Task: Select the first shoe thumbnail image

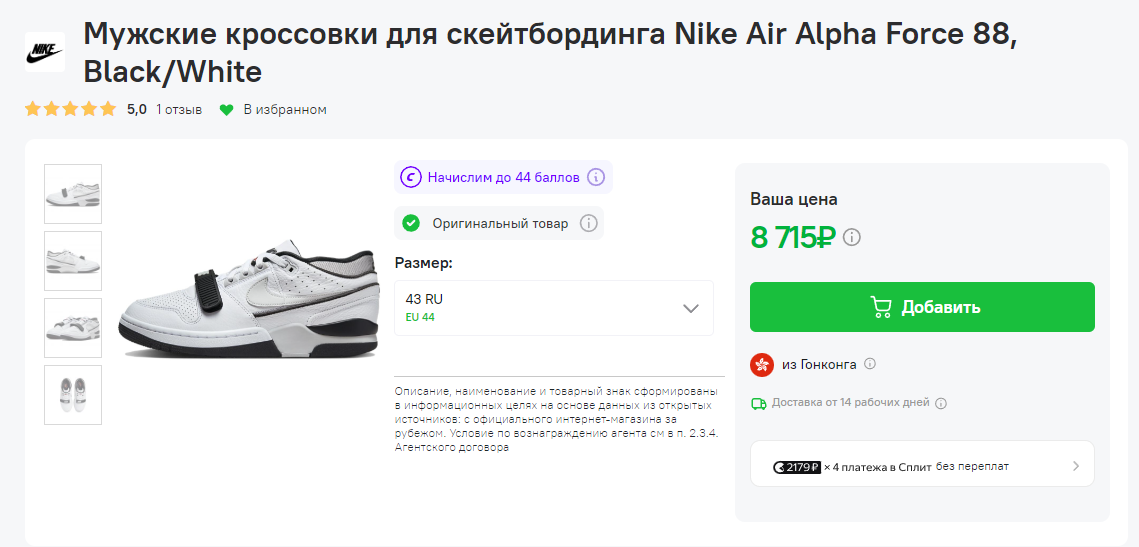Action: [73, 193]
